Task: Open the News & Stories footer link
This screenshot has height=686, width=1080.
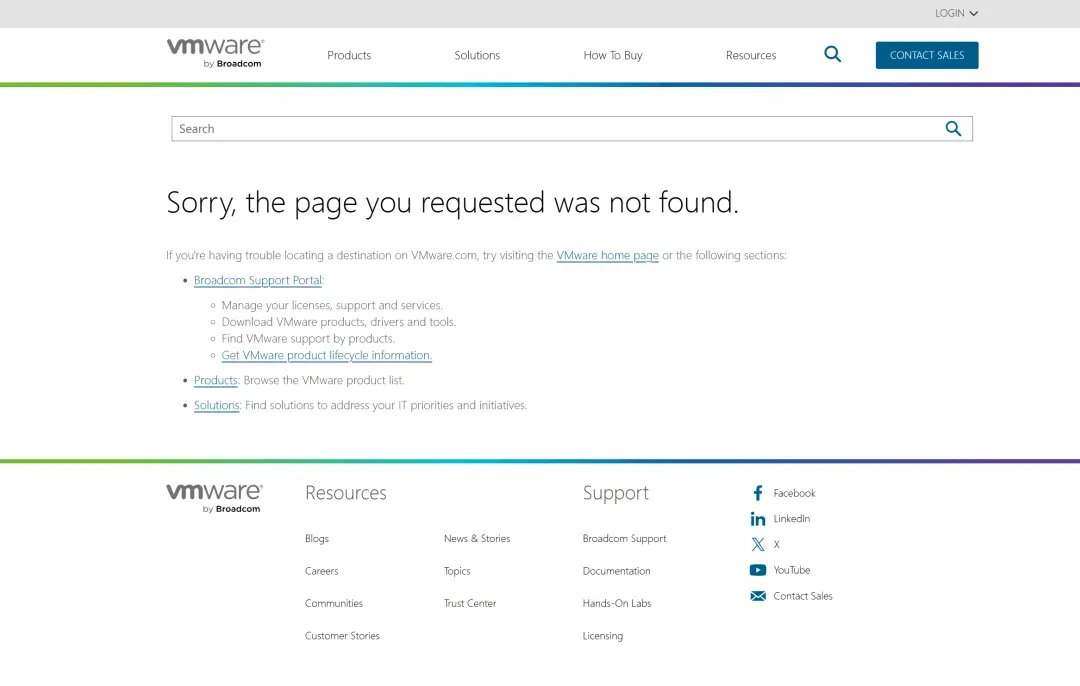Action: tap(477, 539)
